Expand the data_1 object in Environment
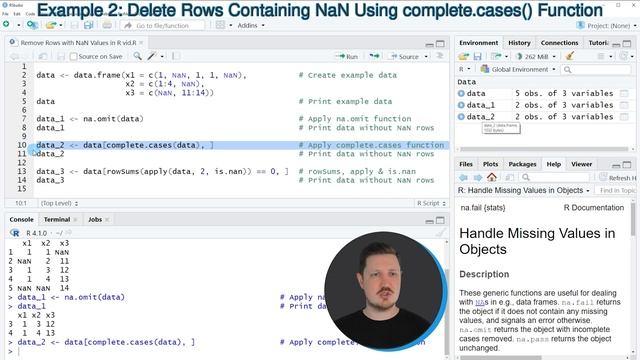Image resolution: width=640 pixels, height=360 pixels. 461,105
